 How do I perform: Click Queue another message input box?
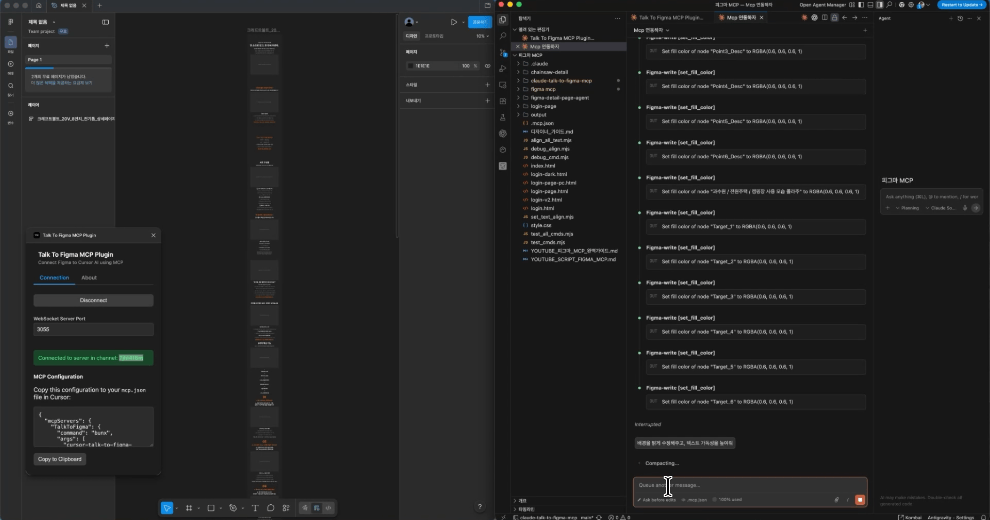[750, 485]
